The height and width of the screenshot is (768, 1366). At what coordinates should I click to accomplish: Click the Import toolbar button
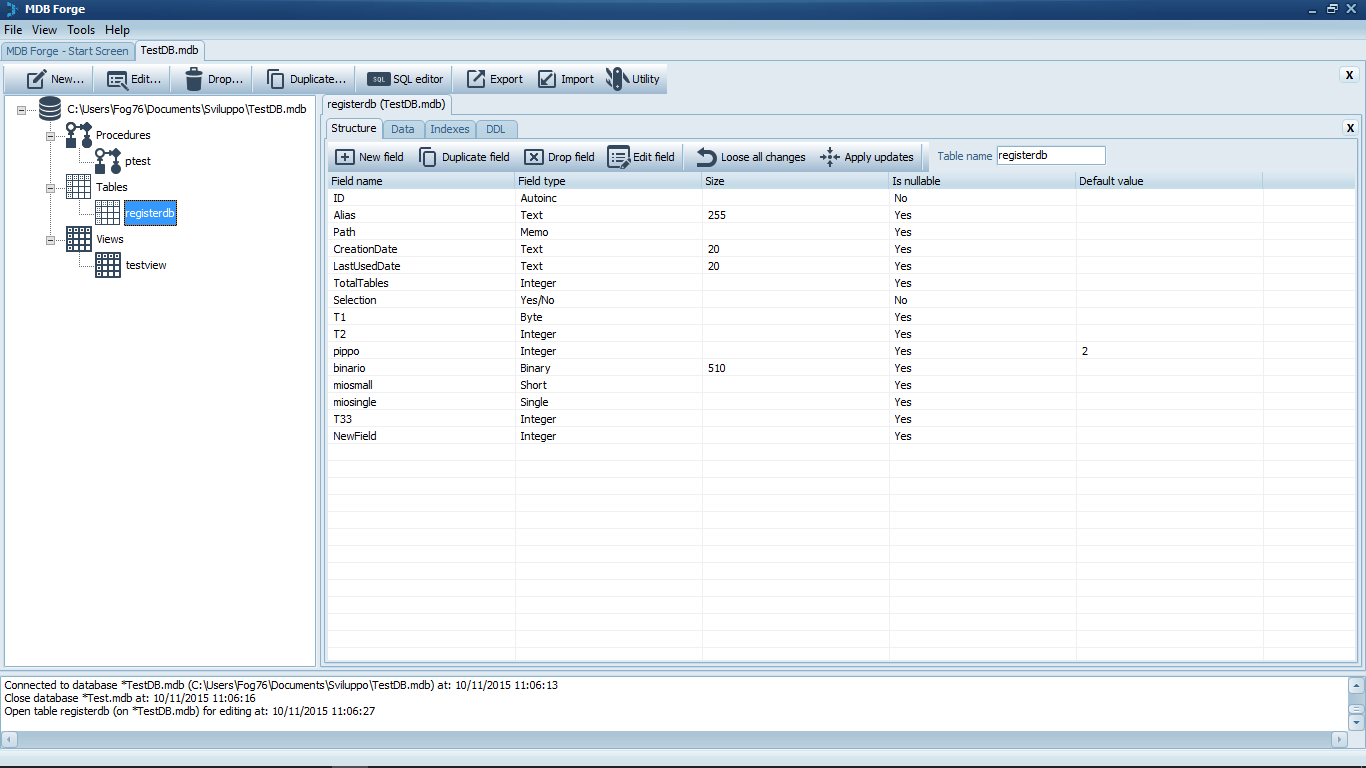tap(566, 79)
